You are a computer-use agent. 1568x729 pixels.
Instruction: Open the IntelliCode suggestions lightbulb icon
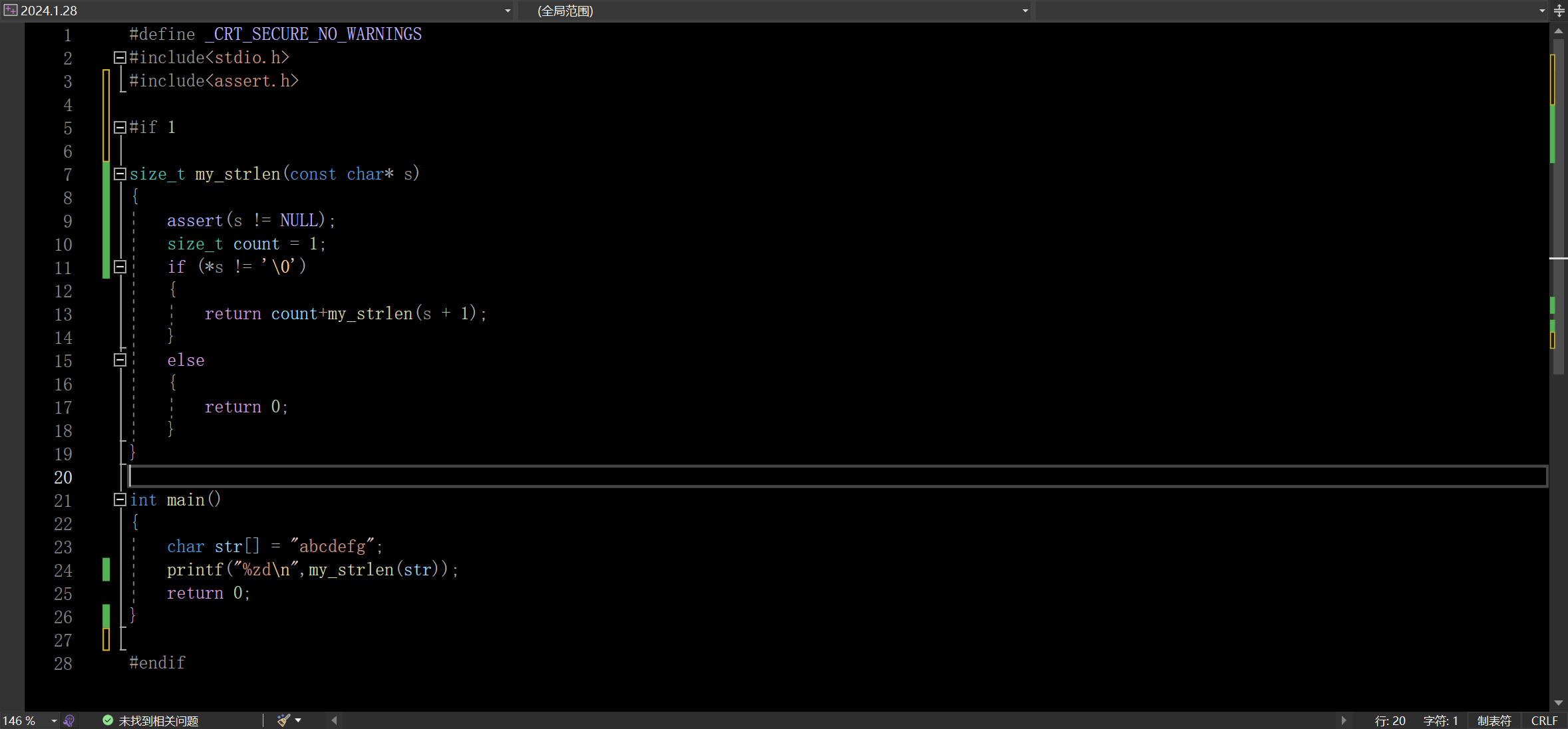tap(69, 720)
